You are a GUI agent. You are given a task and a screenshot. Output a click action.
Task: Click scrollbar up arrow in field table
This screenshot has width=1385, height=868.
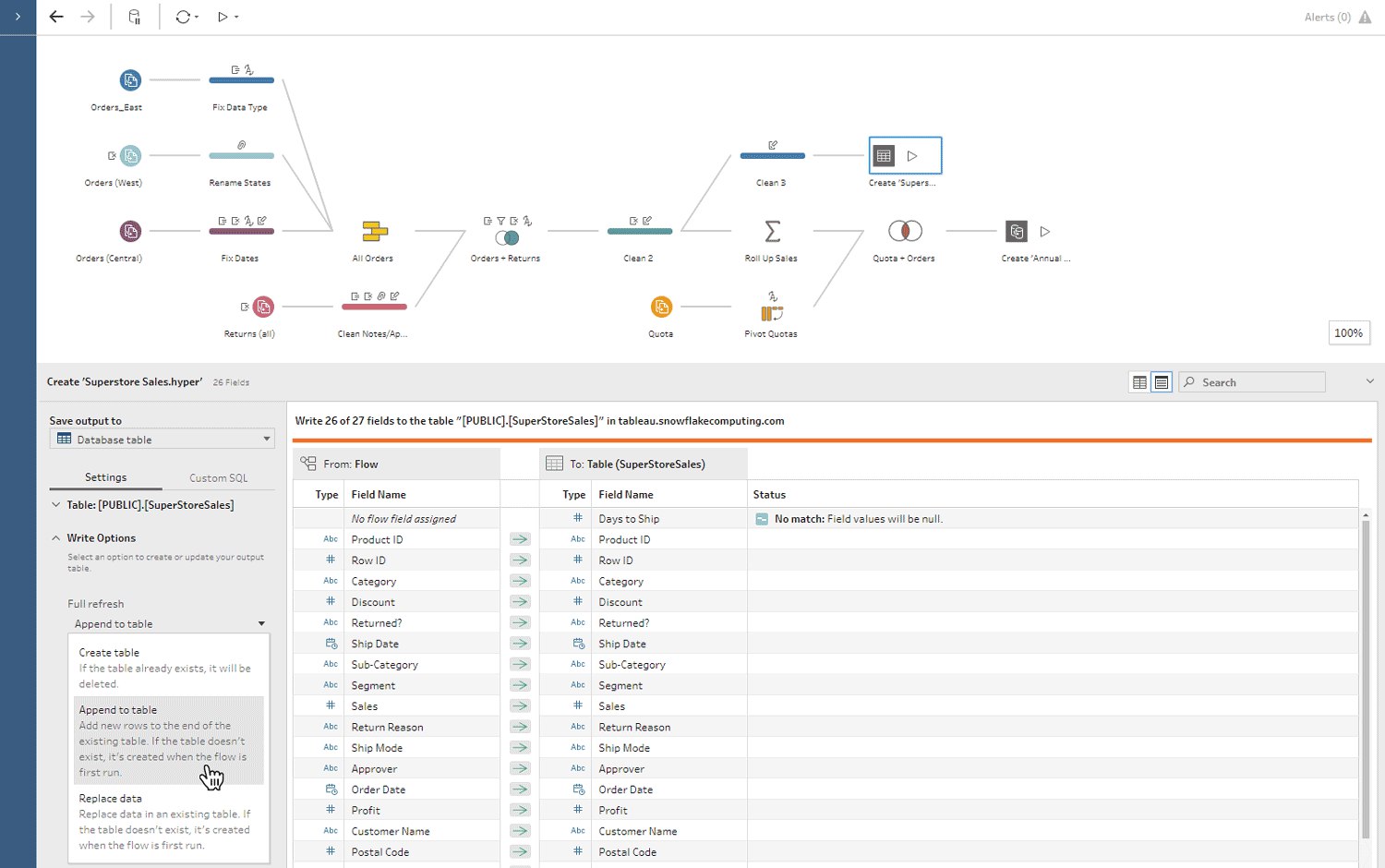pyautogui.click(x=1366, y=514)
